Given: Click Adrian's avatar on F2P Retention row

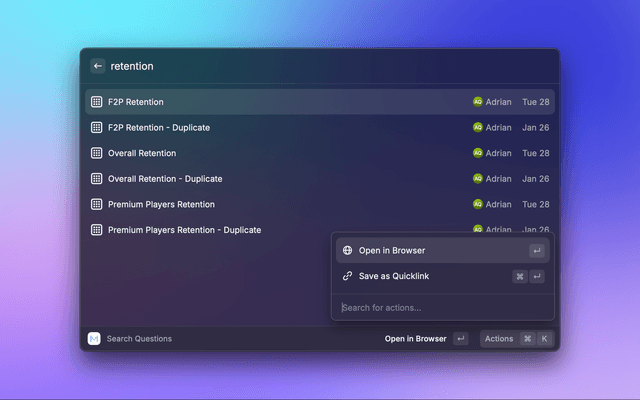Looking at the screenshot, I should [x=478, y=102].
